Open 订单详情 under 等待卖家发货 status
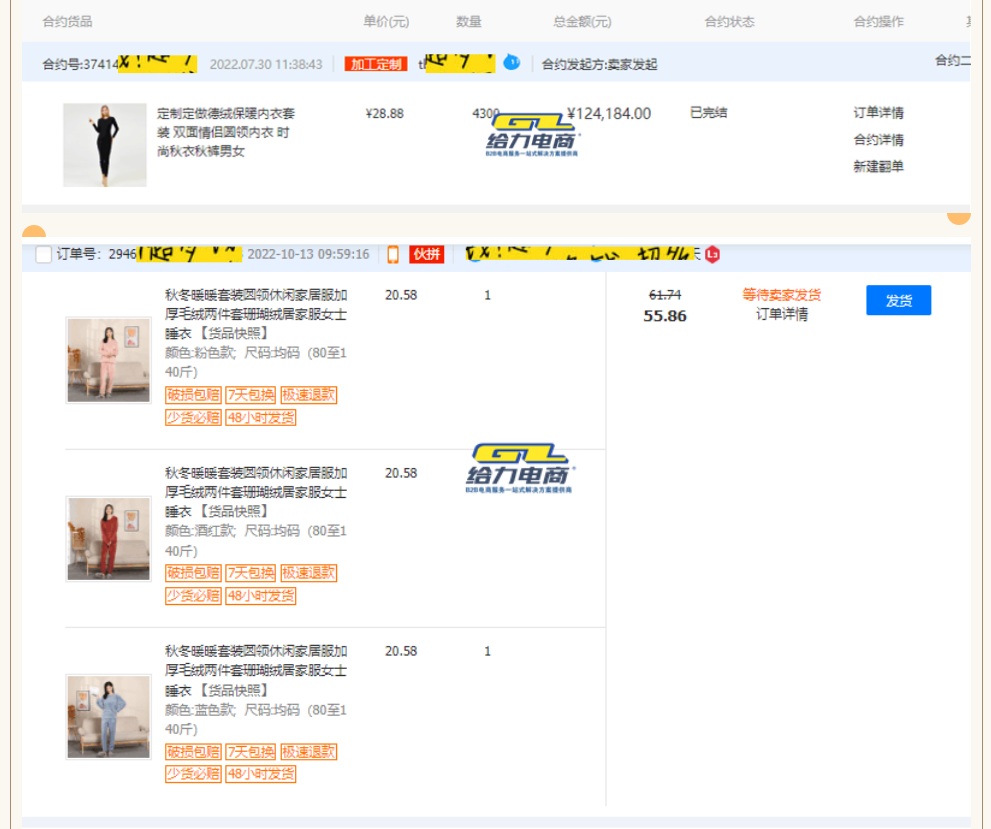991x829 pixels. pyautogui.click(x=781, y=314)
